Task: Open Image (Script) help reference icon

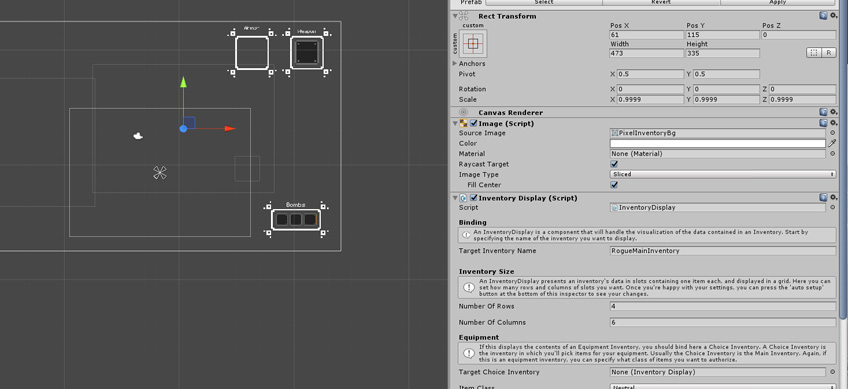Action: point(823,123)
